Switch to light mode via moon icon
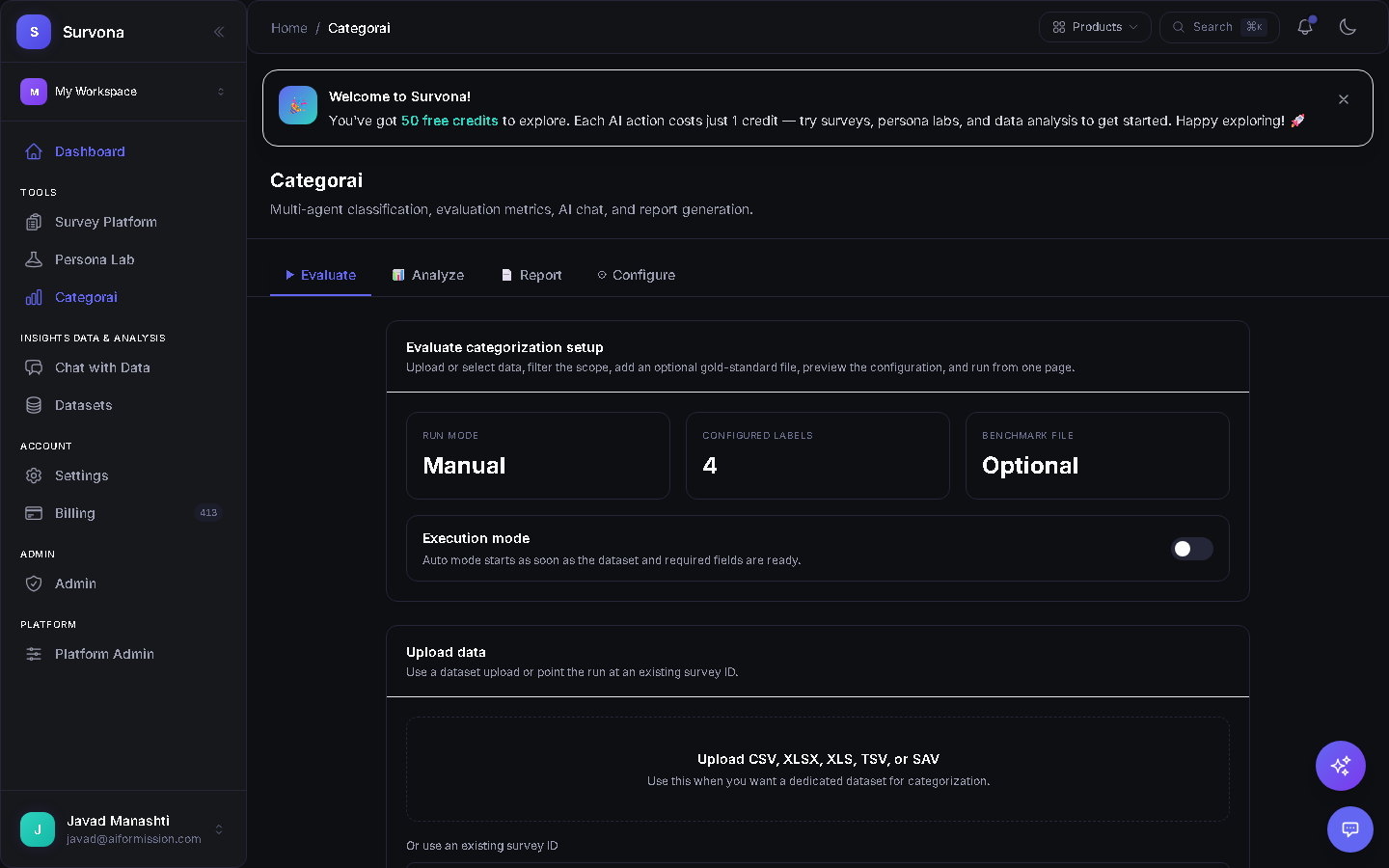Screen dimensions: 1389x868 (1348, 27)
